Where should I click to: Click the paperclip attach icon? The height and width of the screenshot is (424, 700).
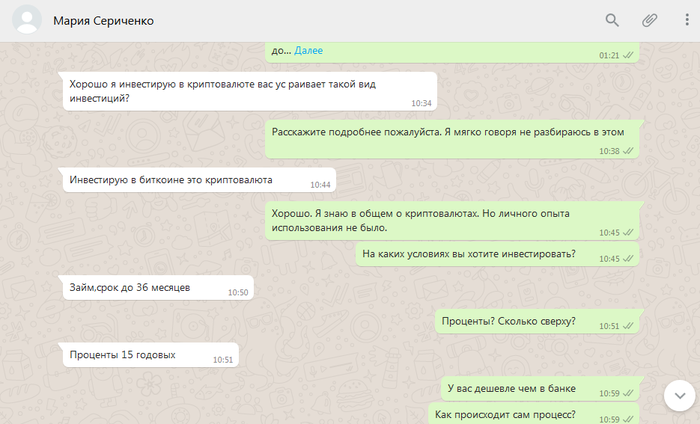pyautogui.click(x=649, y=20)
